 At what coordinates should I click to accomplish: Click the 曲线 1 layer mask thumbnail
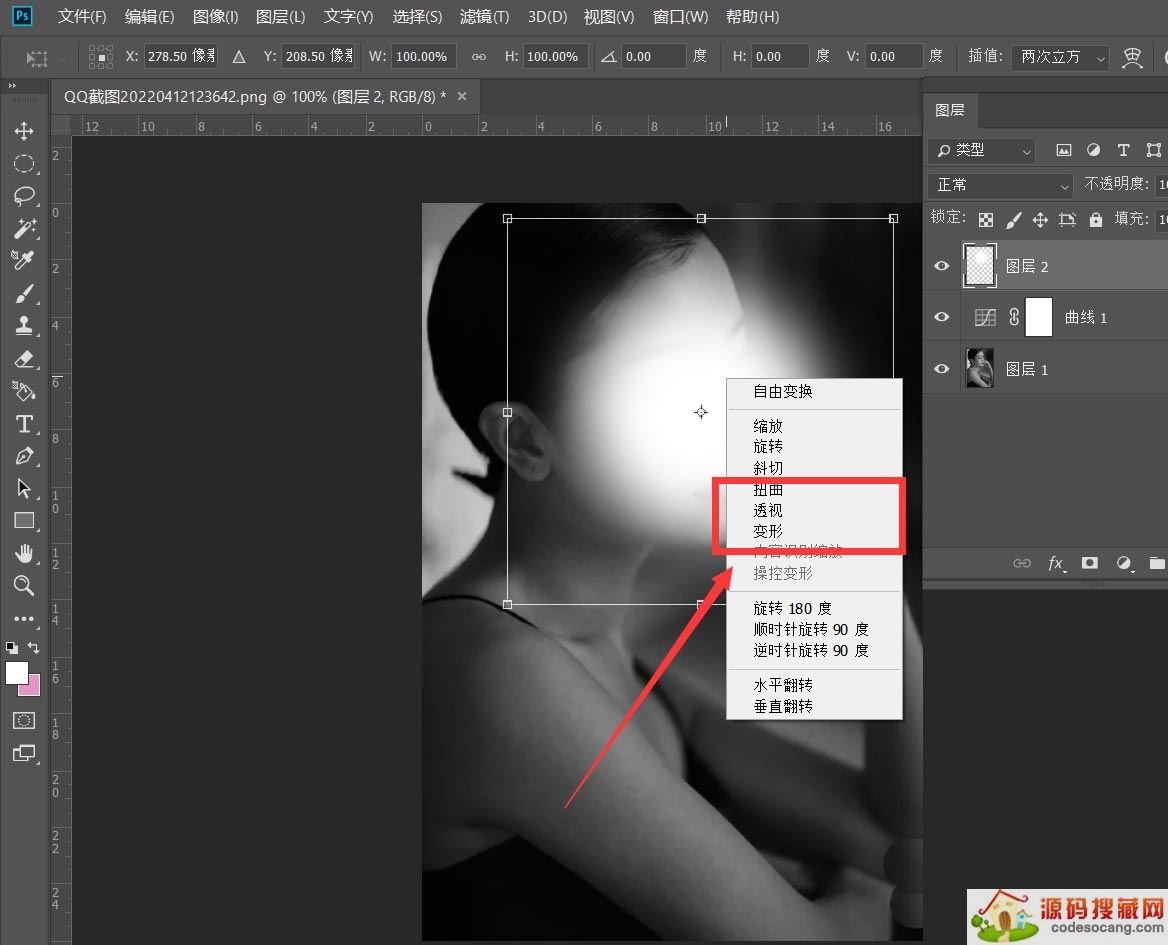point(1038,317)
